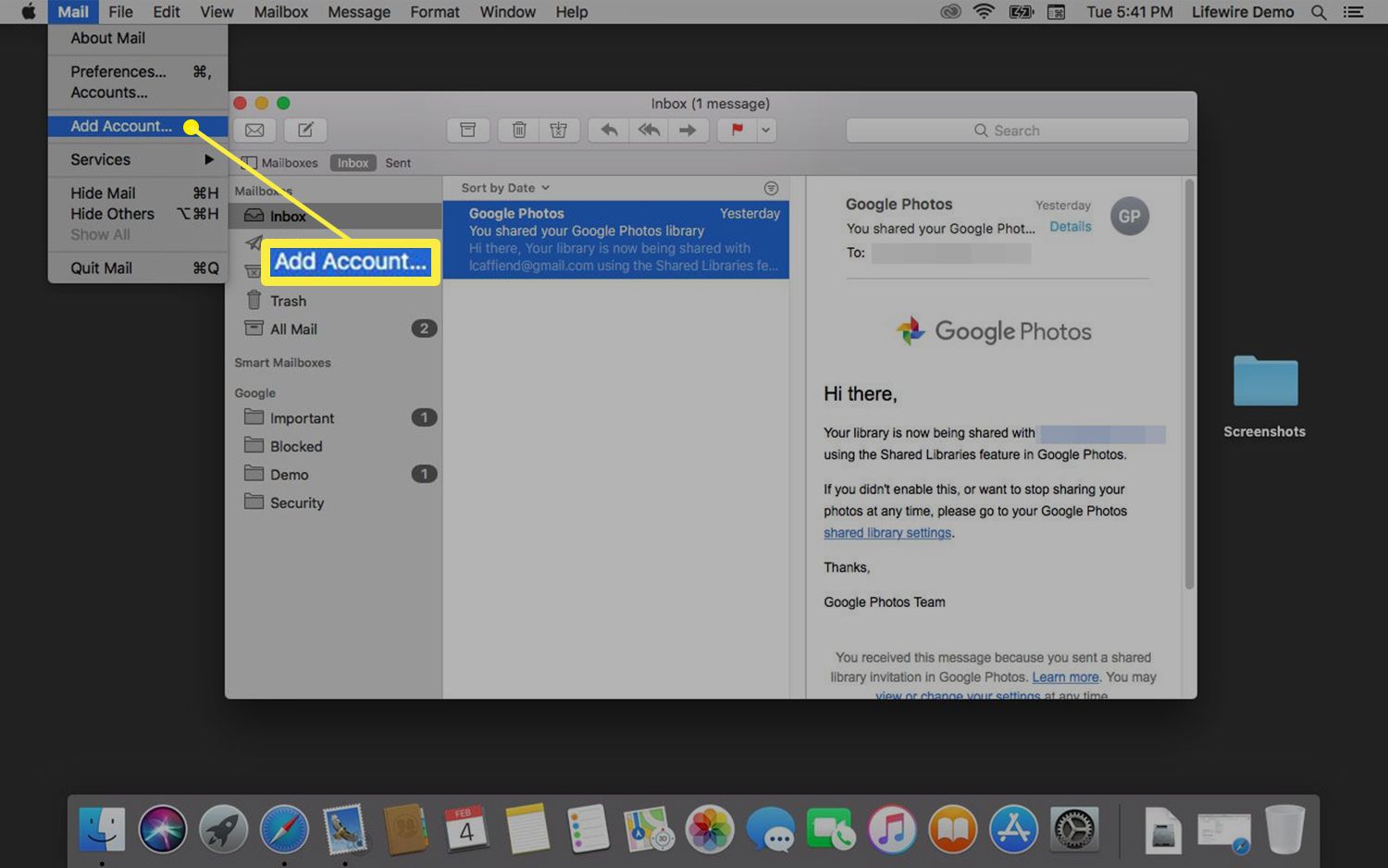Select Add Account… in the Mail menu
Image resolution: width=1388 pixels, height=868 pixels.
click(138, 126)
